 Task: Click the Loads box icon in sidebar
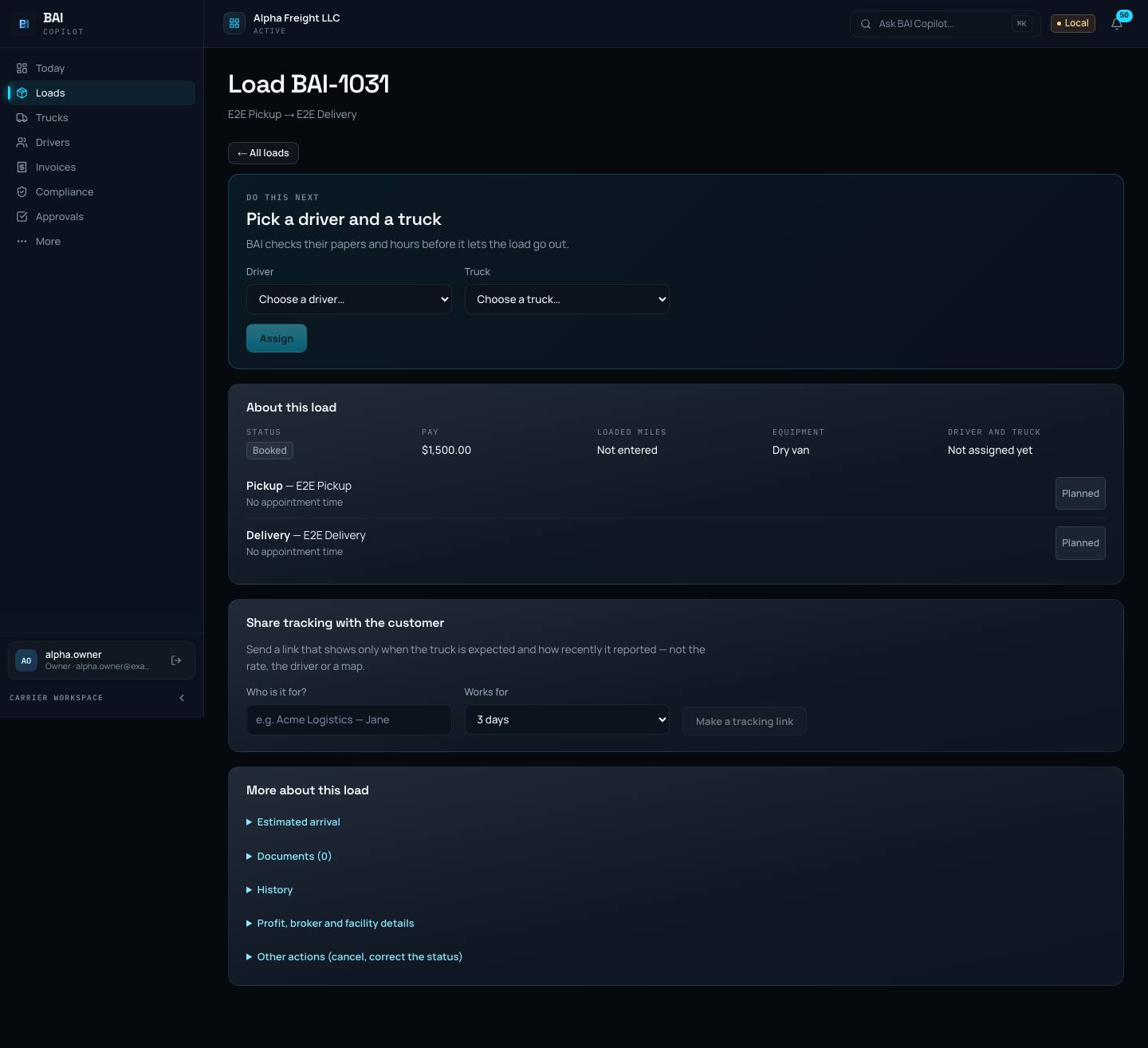[22, 93]
